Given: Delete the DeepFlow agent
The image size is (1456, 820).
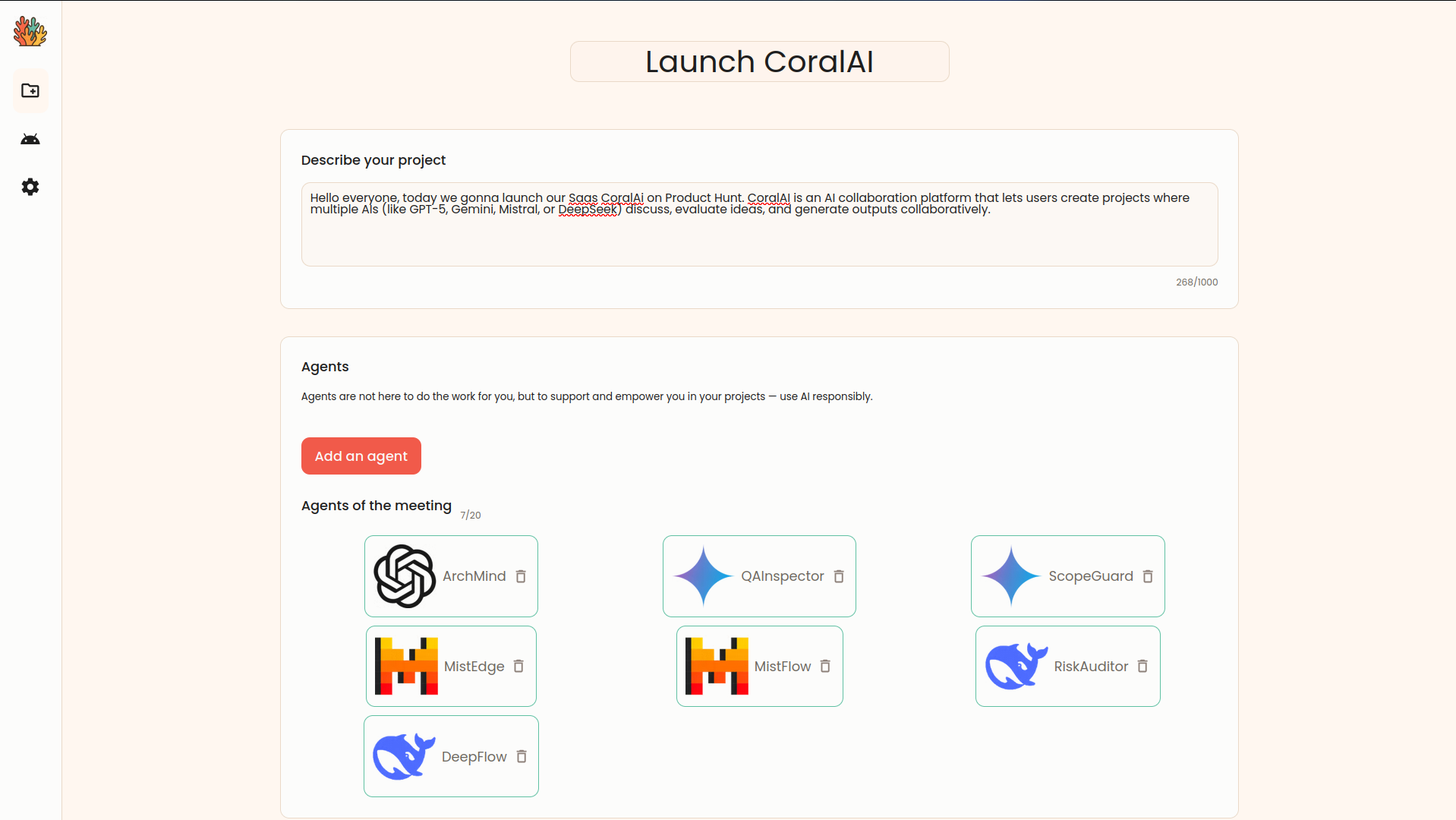Looking at the screenshot, I should (x=522, y=756).
